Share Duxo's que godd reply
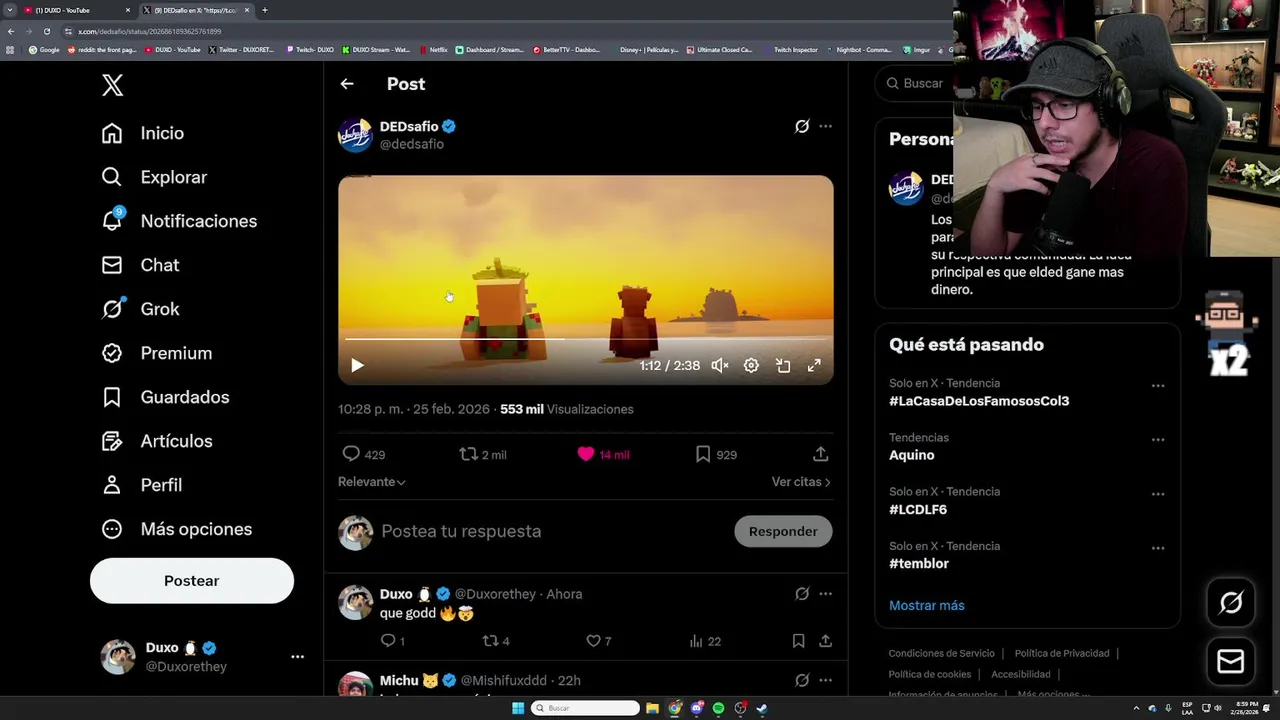Screen dimensions: 1280x720 [826, 641]
